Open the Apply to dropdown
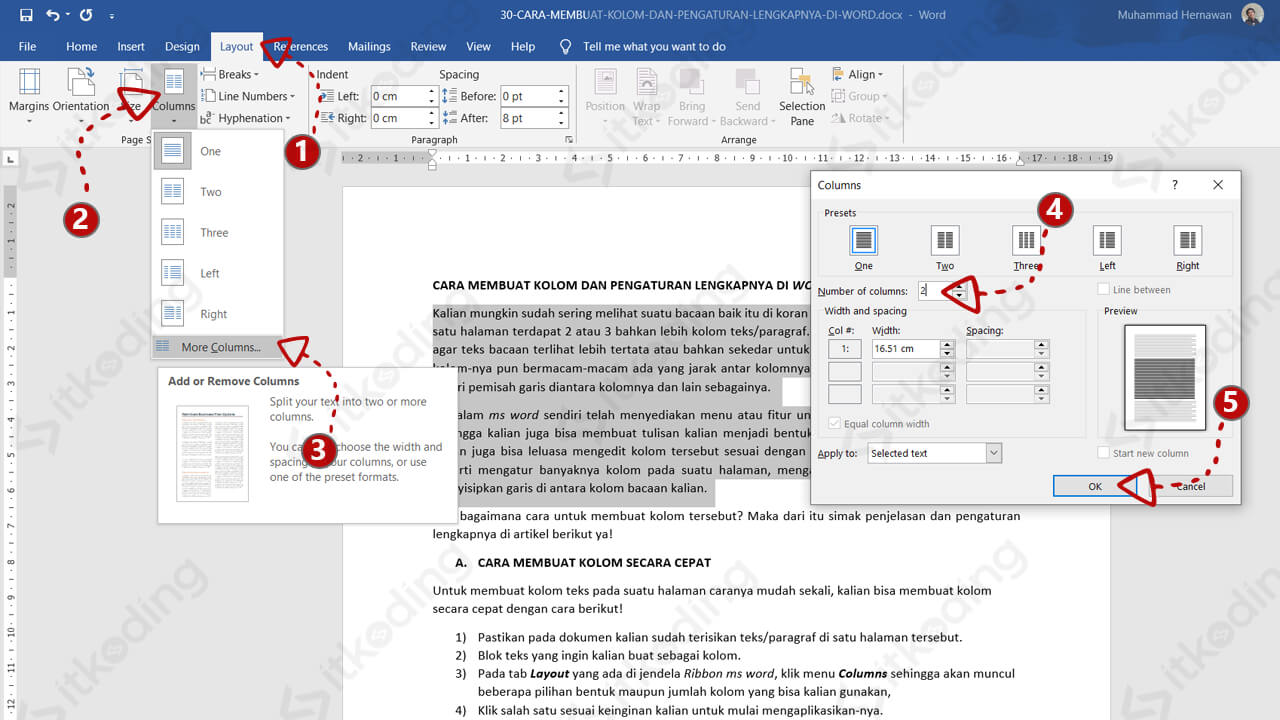Viewport: 1280px width, 720px height. (934, 453)
